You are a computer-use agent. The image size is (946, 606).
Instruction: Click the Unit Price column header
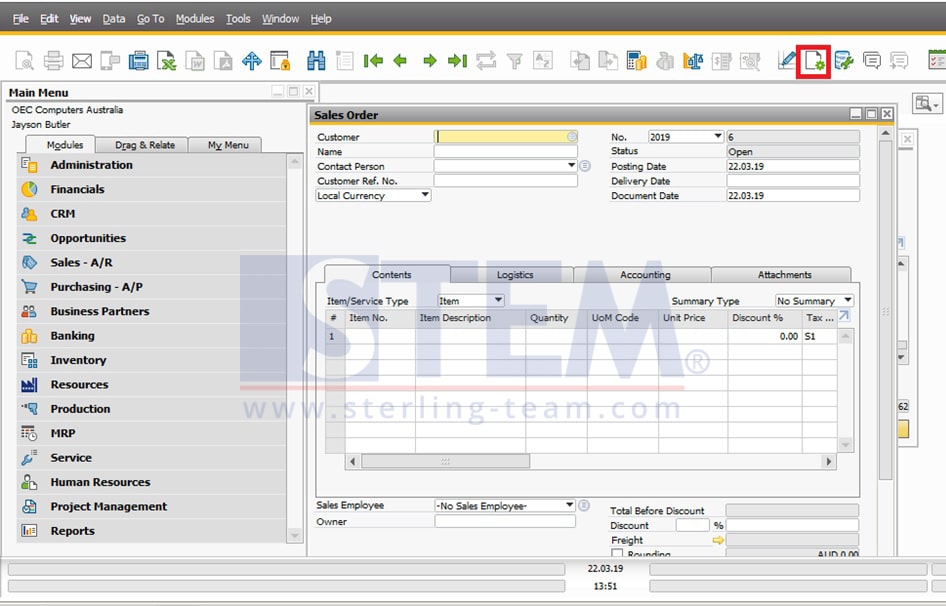684,317
